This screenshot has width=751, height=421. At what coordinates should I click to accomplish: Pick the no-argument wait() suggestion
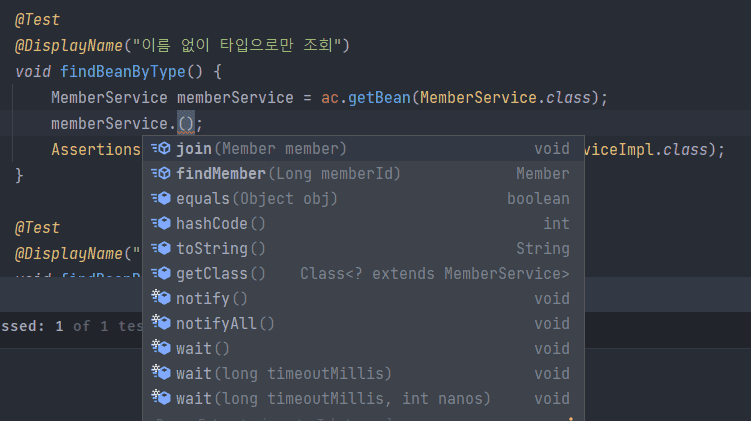click(x=203, y=349)
